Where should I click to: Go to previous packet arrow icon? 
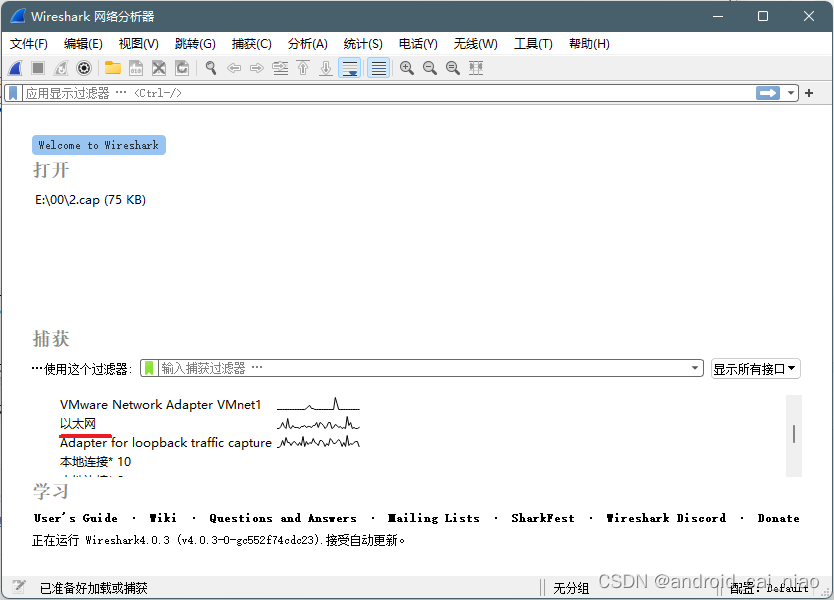click(234, 68)
